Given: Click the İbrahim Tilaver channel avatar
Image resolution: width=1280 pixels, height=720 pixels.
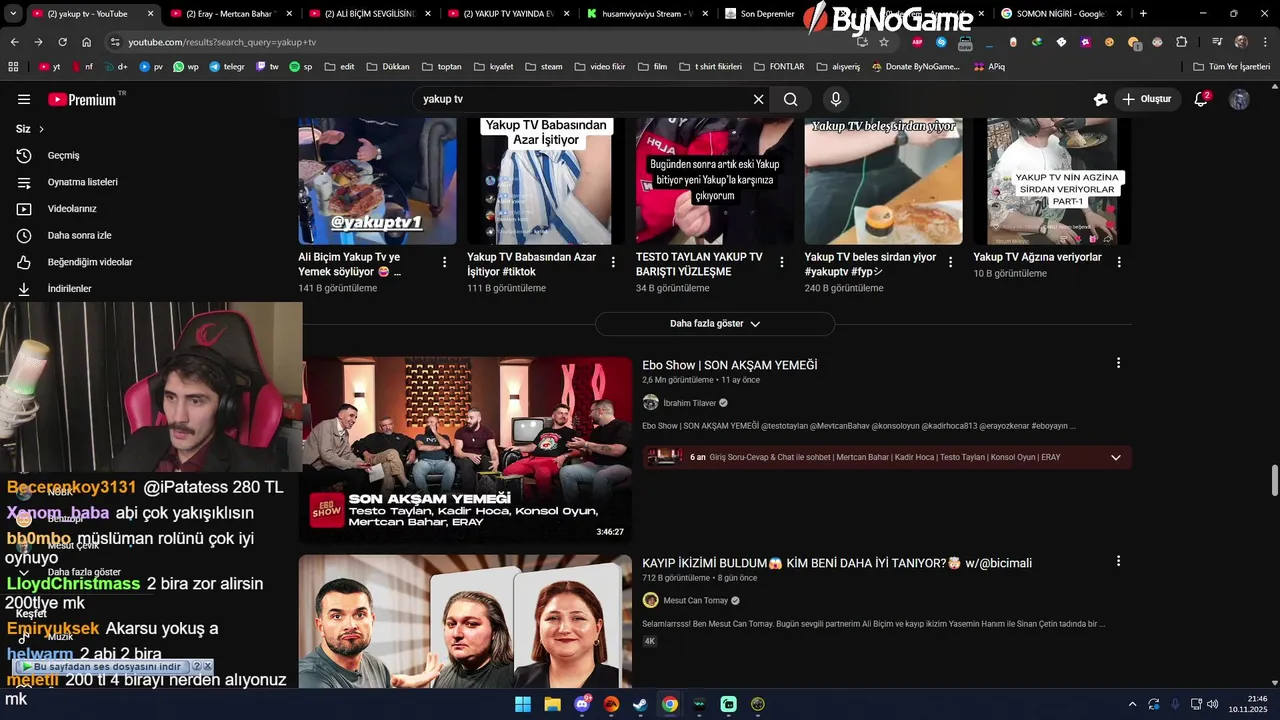Looking at the screenshot, I should [650, 403].
